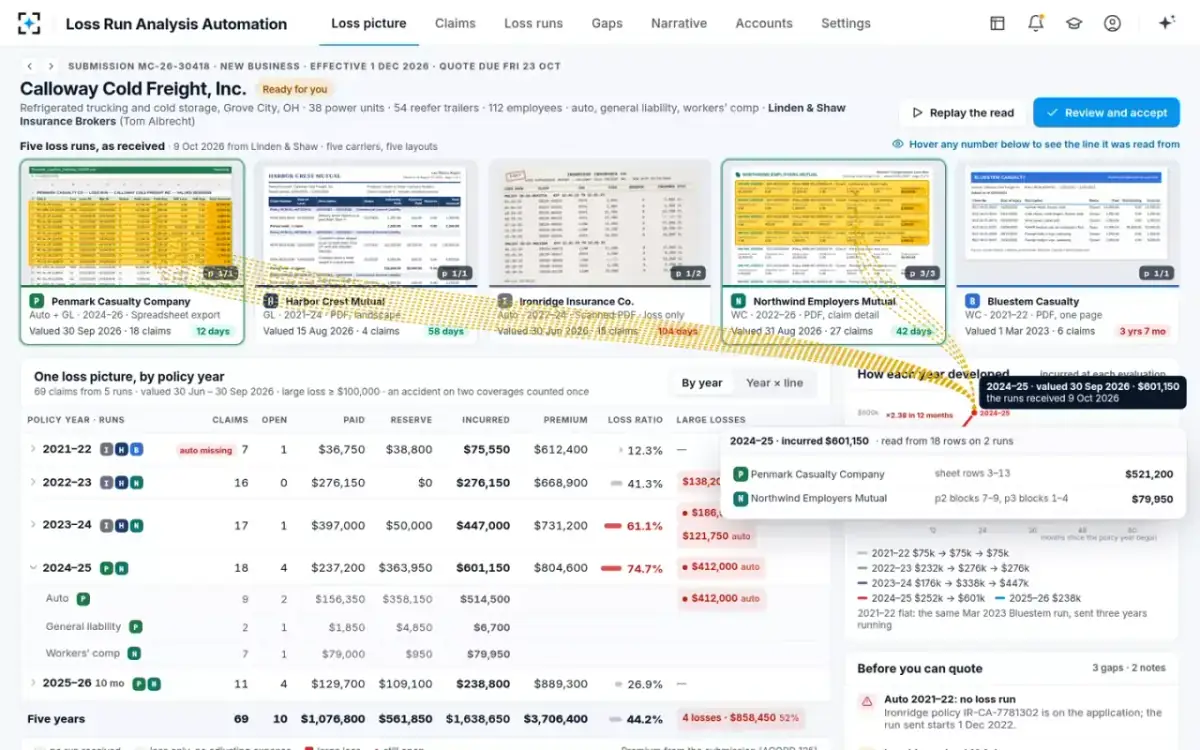Click the Northwind Employers N badge
The image size is (1200, 750).
[739, 301]
